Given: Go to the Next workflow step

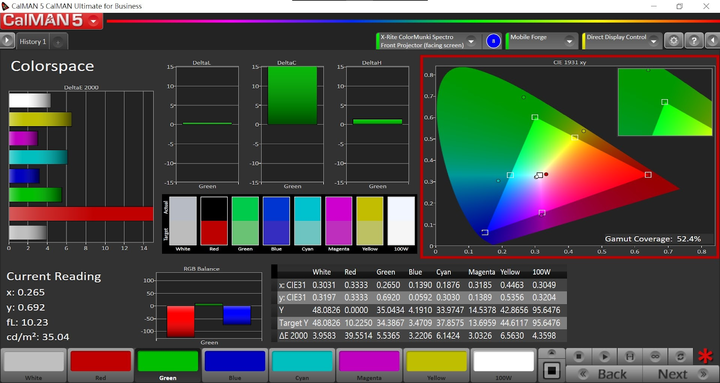Looking at the screenshot, I should coord(681,374).
